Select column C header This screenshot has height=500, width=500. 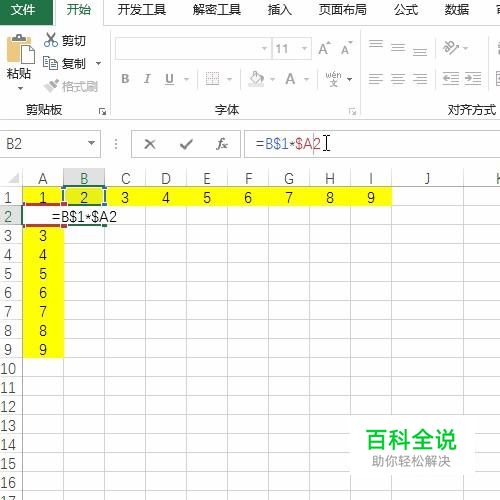coord(125,179)
